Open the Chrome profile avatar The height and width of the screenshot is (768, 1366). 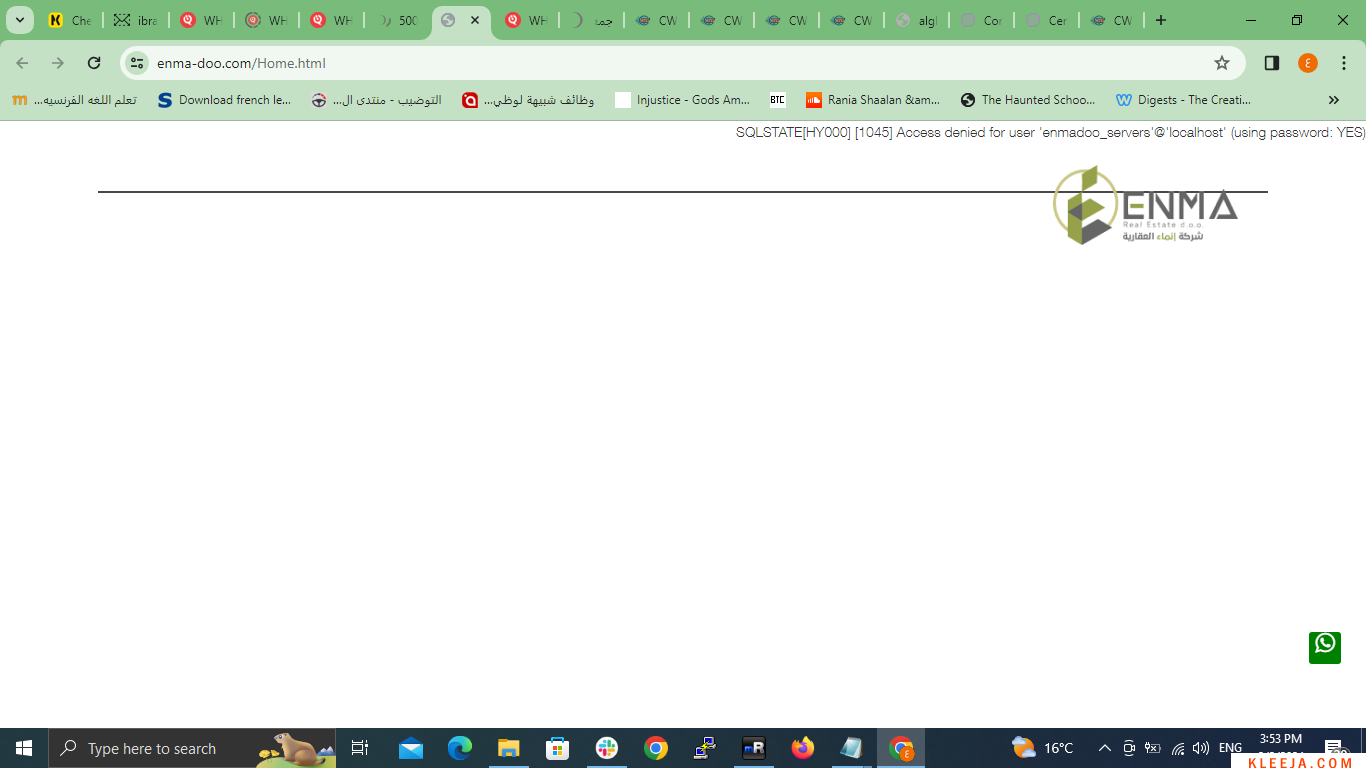coord(1308,63)
